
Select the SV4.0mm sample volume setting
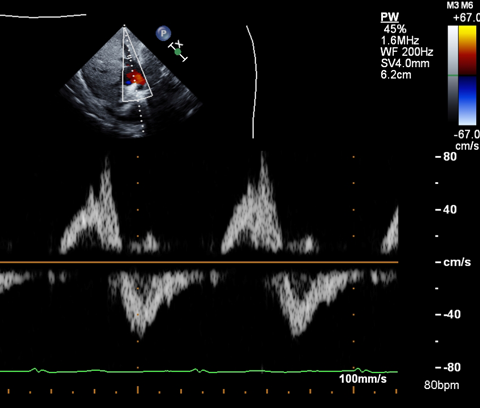[x=405, y=63]
